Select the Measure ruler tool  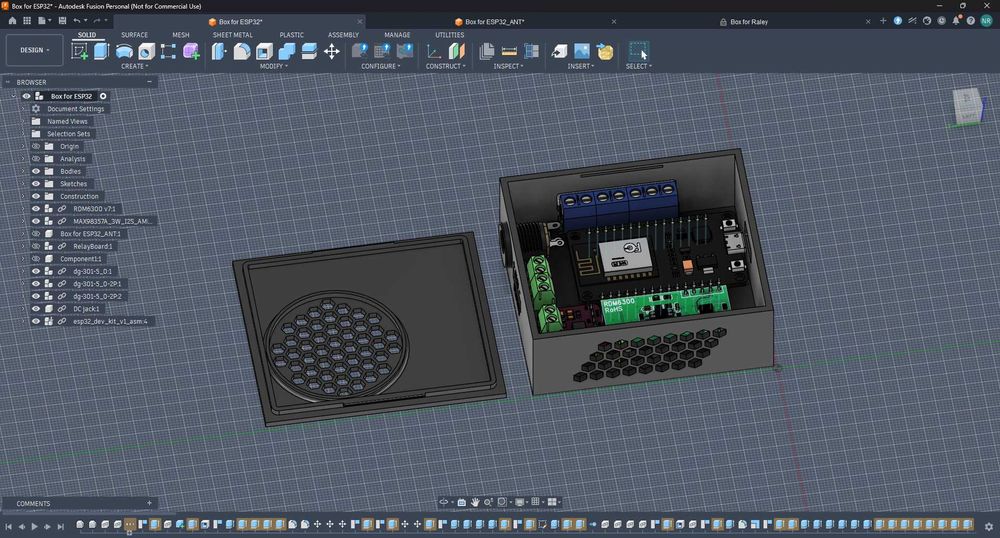tap(509, 52)
